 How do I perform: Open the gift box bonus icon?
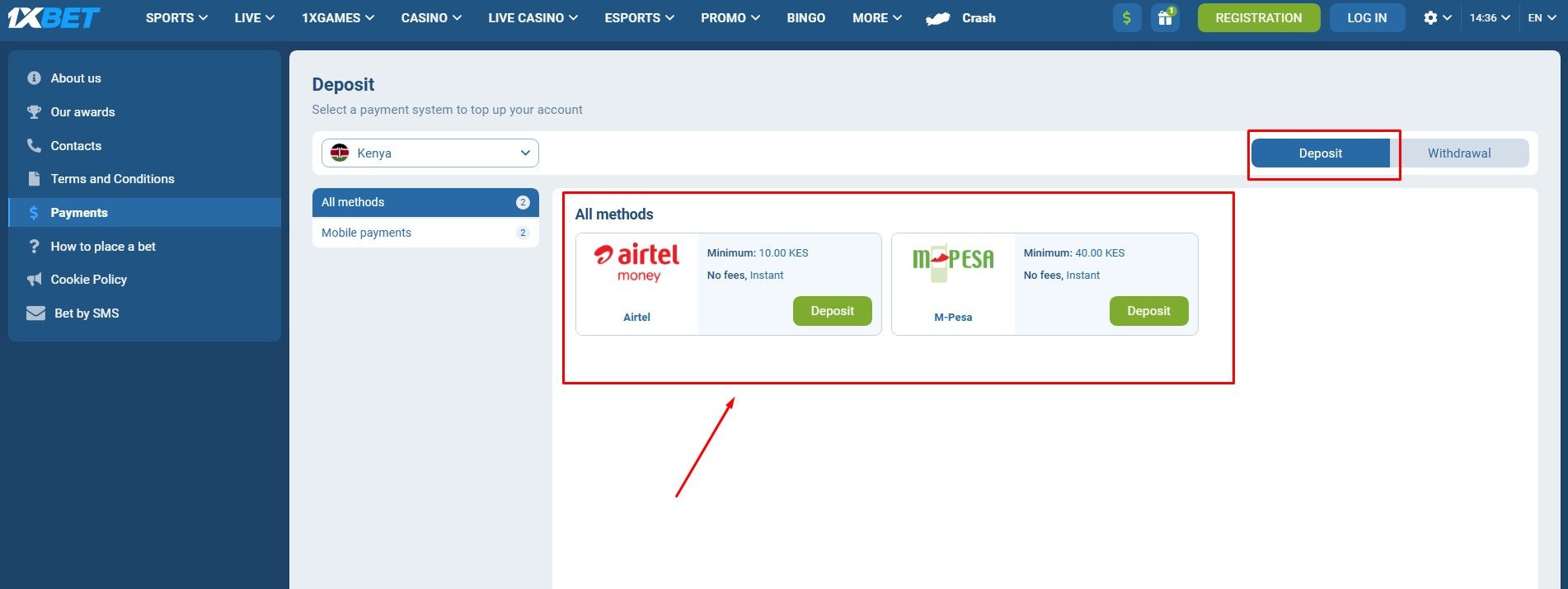1165,17
